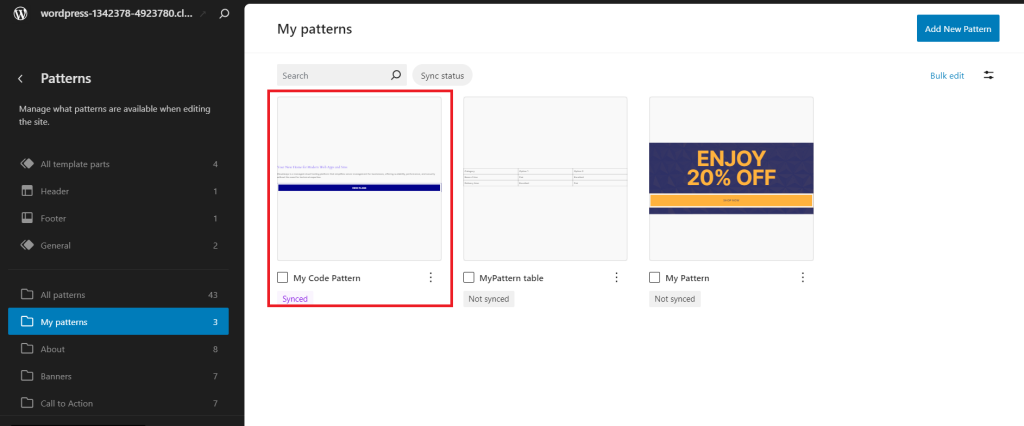This screenshot has width=1024, height=426.
Task: Click the Header template part icon
Action: tap(27, 191)
